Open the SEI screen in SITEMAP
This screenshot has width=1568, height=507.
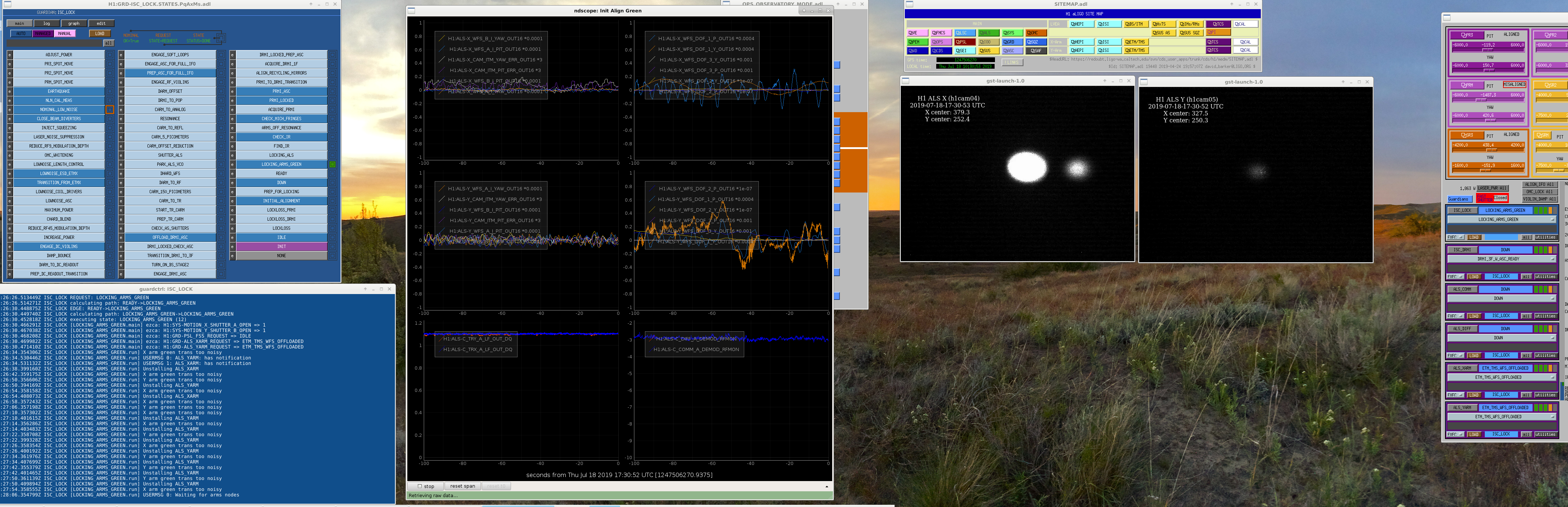965,50
